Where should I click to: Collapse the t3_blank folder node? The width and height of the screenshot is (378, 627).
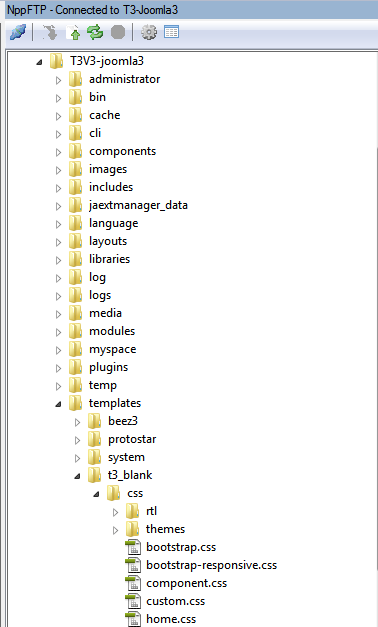click(78, 476)
